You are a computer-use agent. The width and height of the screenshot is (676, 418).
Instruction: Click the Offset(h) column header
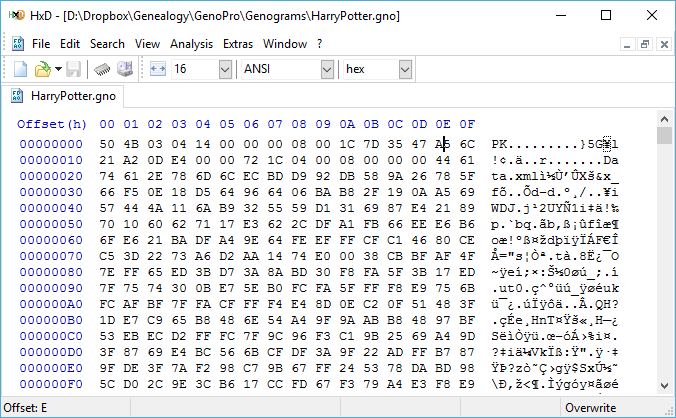(52, 125)
